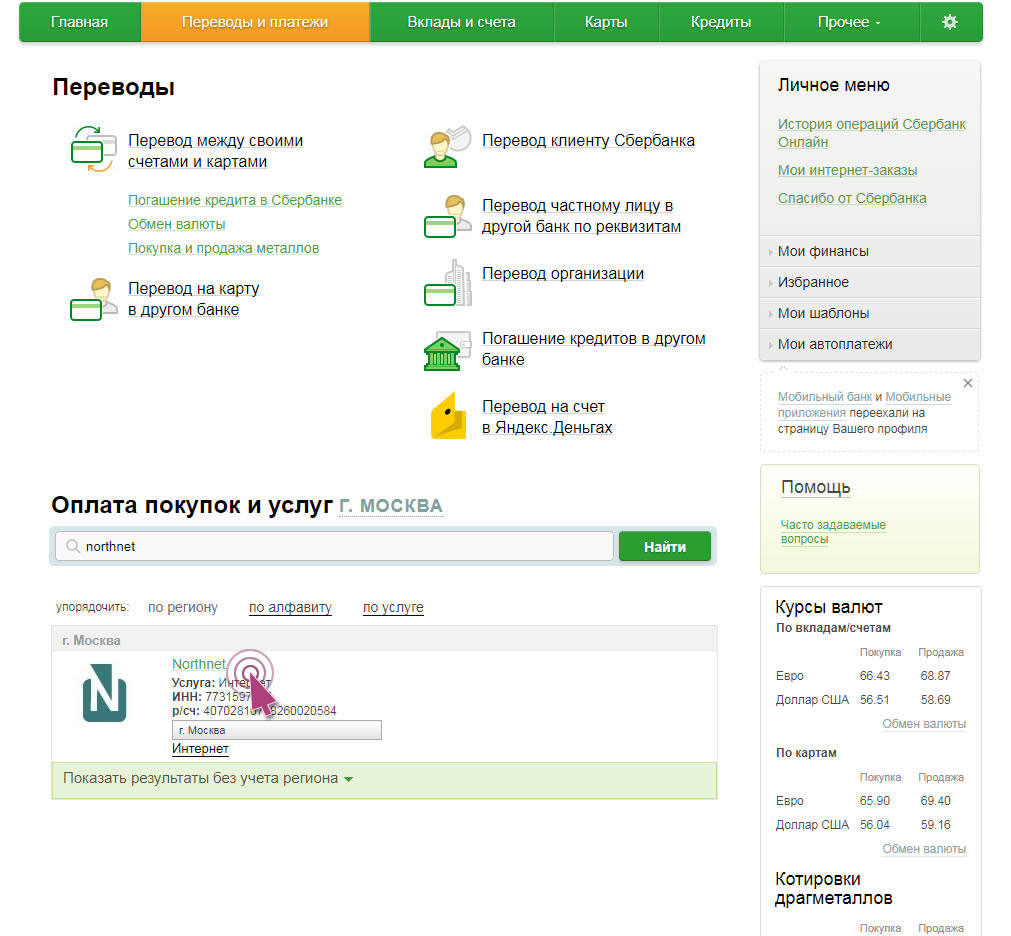Select Перевод клиенту Сбербанка

coord(588,141)
